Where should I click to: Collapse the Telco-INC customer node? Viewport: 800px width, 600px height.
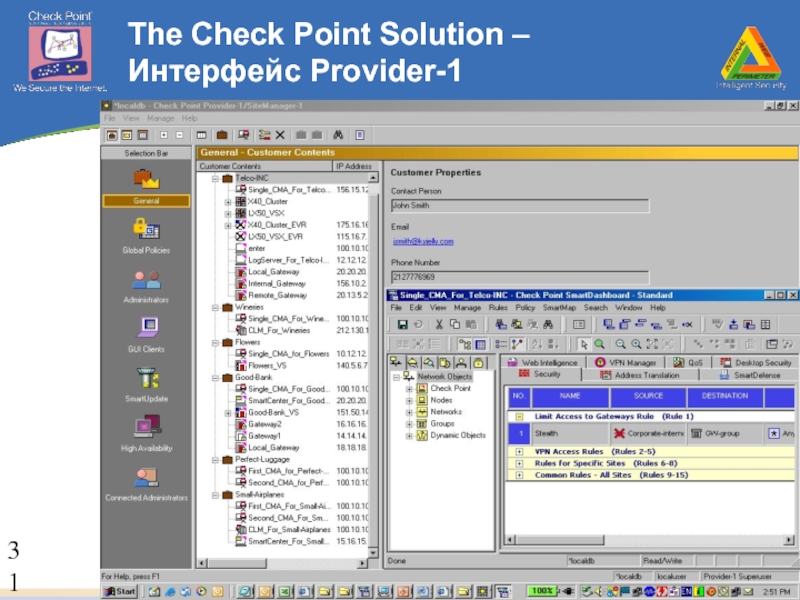pos(215,179)
